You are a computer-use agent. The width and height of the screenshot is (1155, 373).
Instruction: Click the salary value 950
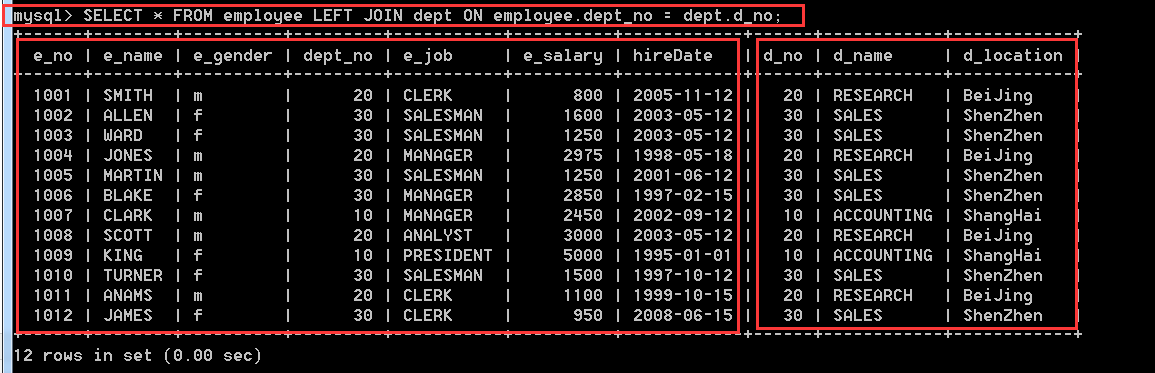tap(588, 315)
